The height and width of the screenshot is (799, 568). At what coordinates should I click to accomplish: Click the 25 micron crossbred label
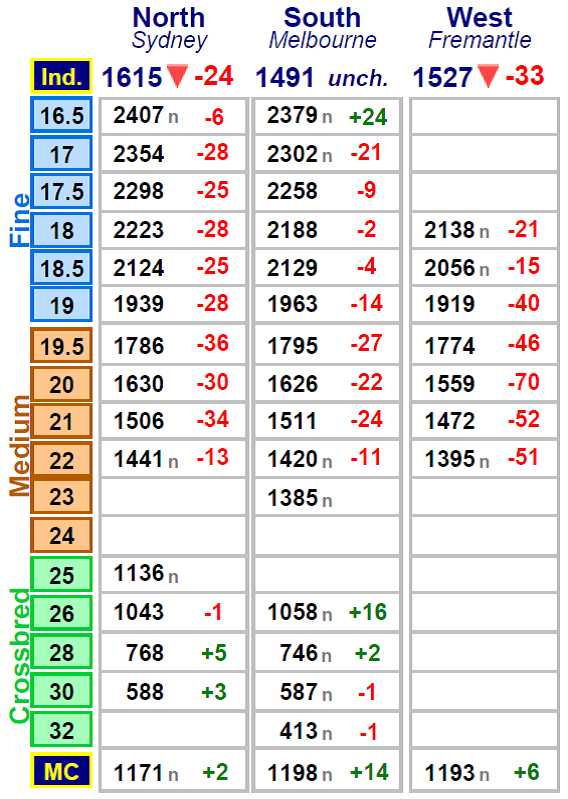pos(61,574)
